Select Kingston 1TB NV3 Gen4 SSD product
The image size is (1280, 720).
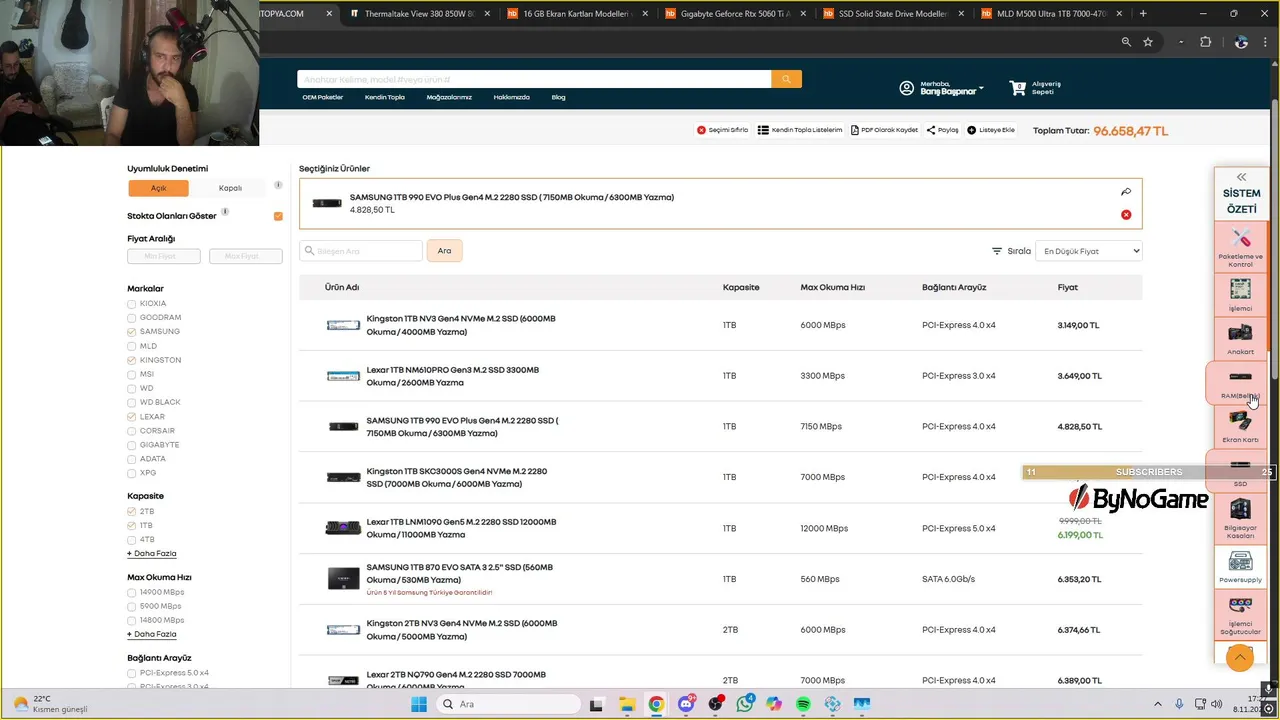461,325
